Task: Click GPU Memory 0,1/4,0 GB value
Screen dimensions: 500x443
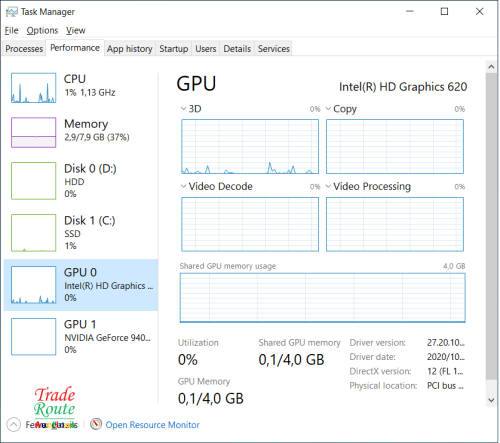Action: point(211,399)
